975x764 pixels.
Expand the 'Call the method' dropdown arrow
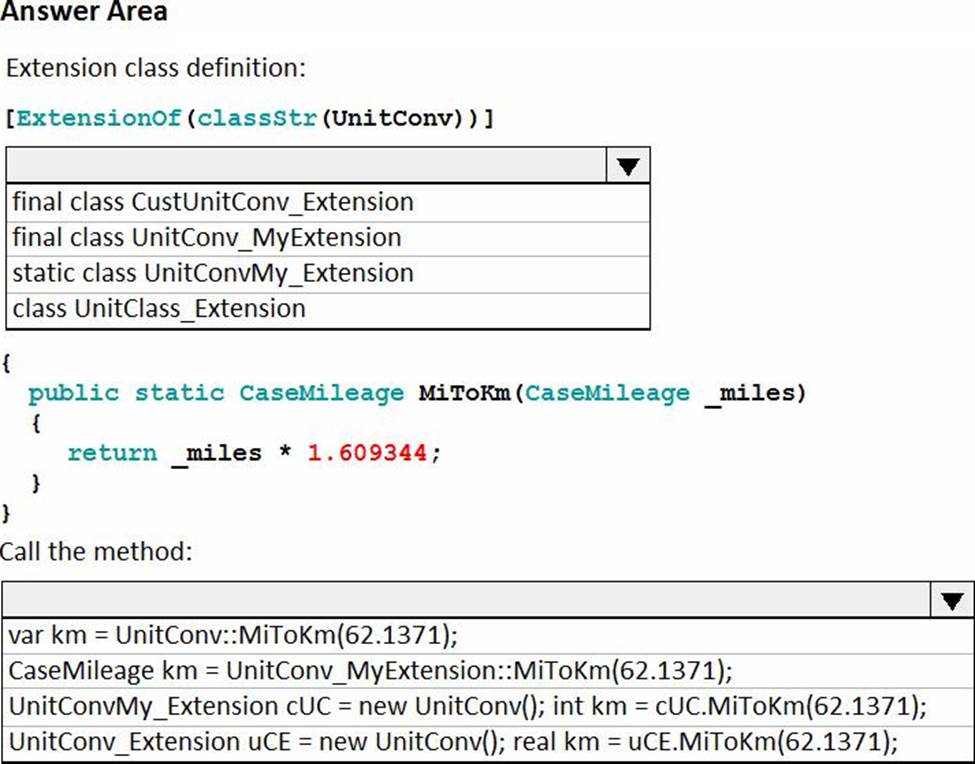pos(951,600)
